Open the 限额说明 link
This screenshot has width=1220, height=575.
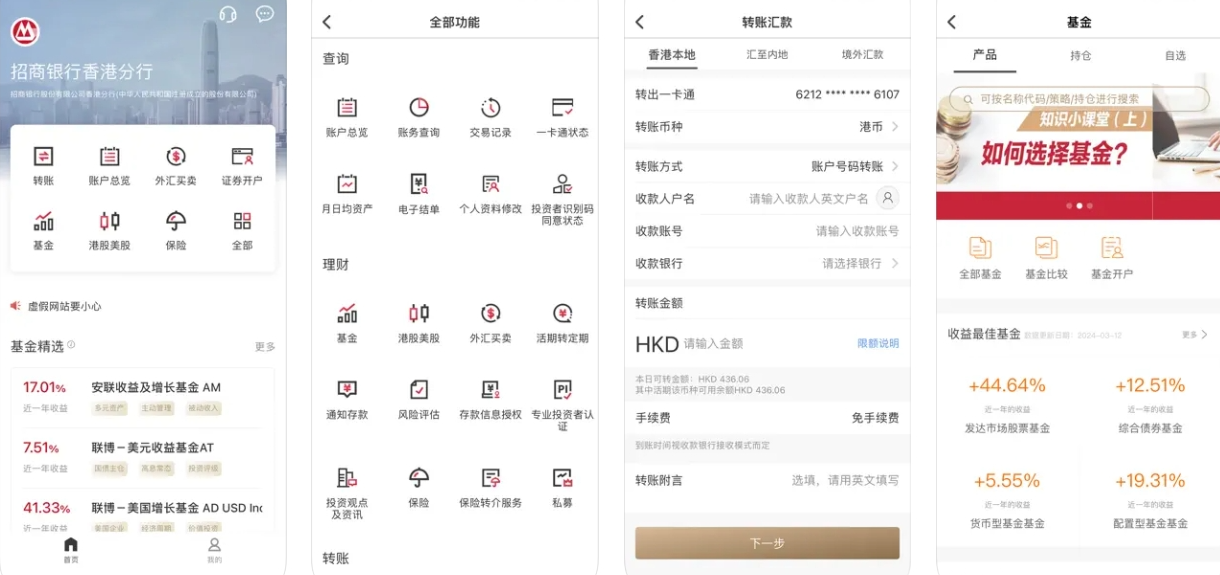tap(878, 343)
